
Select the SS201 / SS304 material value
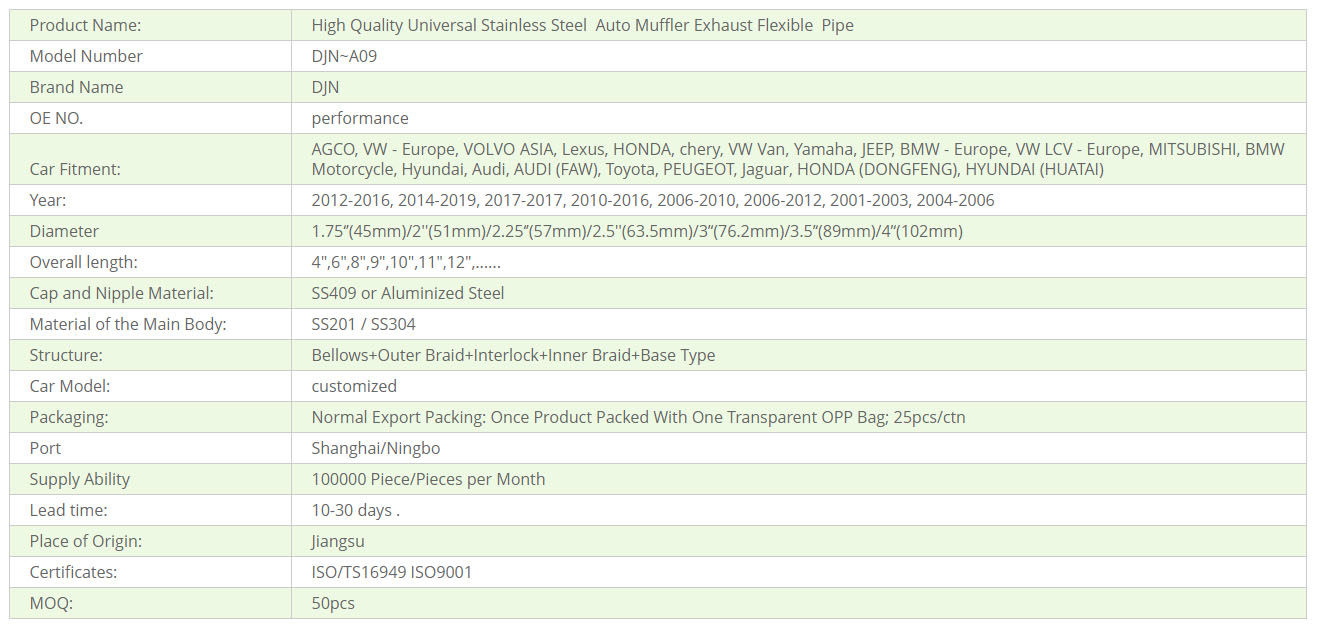point(363,324)
